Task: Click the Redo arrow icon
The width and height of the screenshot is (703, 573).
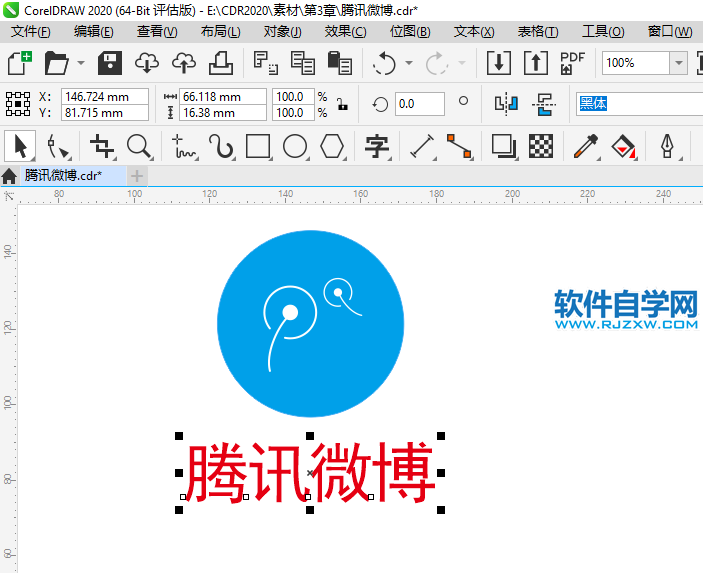Action: (x=437, y=63)
